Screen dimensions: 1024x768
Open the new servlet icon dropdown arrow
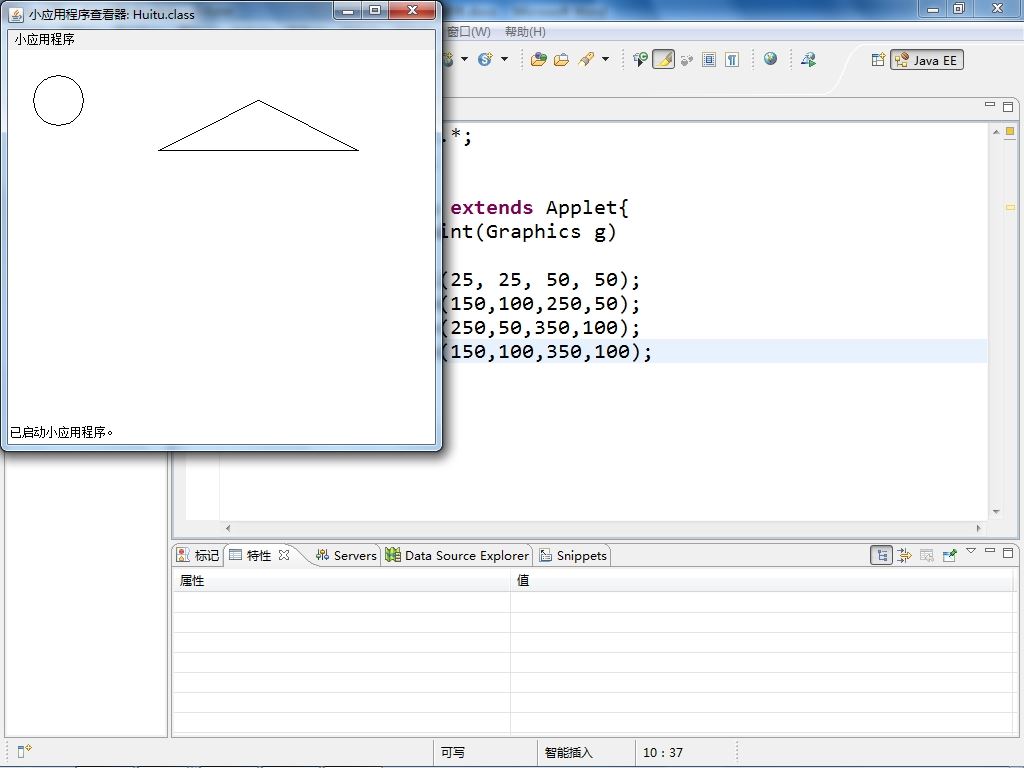504,59
